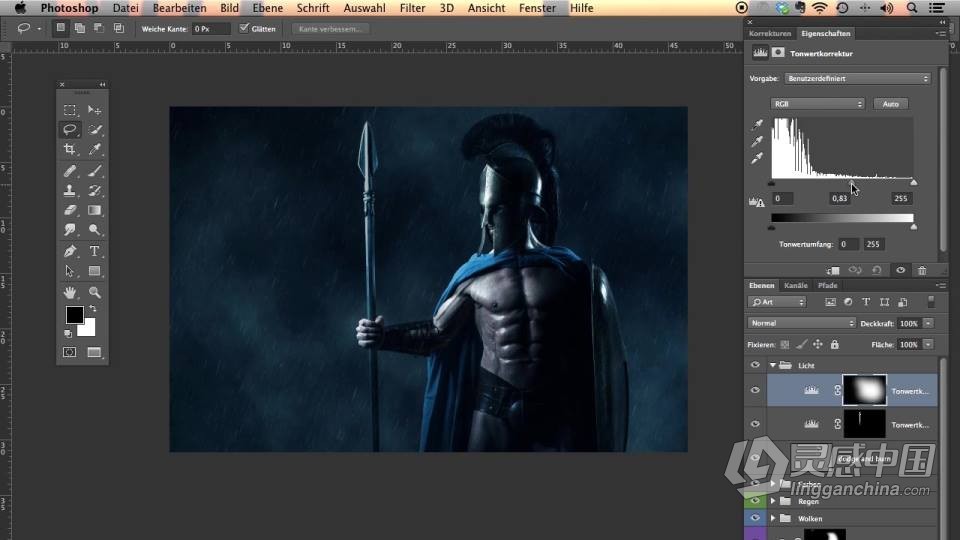Select the Move tool
The width and height of the screenshot is (960, 540).
[x=94, y=110]
